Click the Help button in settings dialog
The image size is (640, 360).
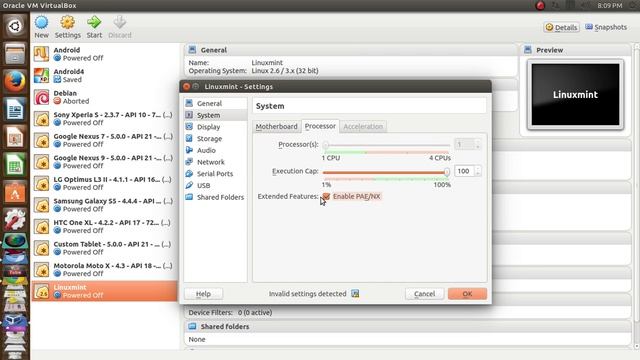203,294
